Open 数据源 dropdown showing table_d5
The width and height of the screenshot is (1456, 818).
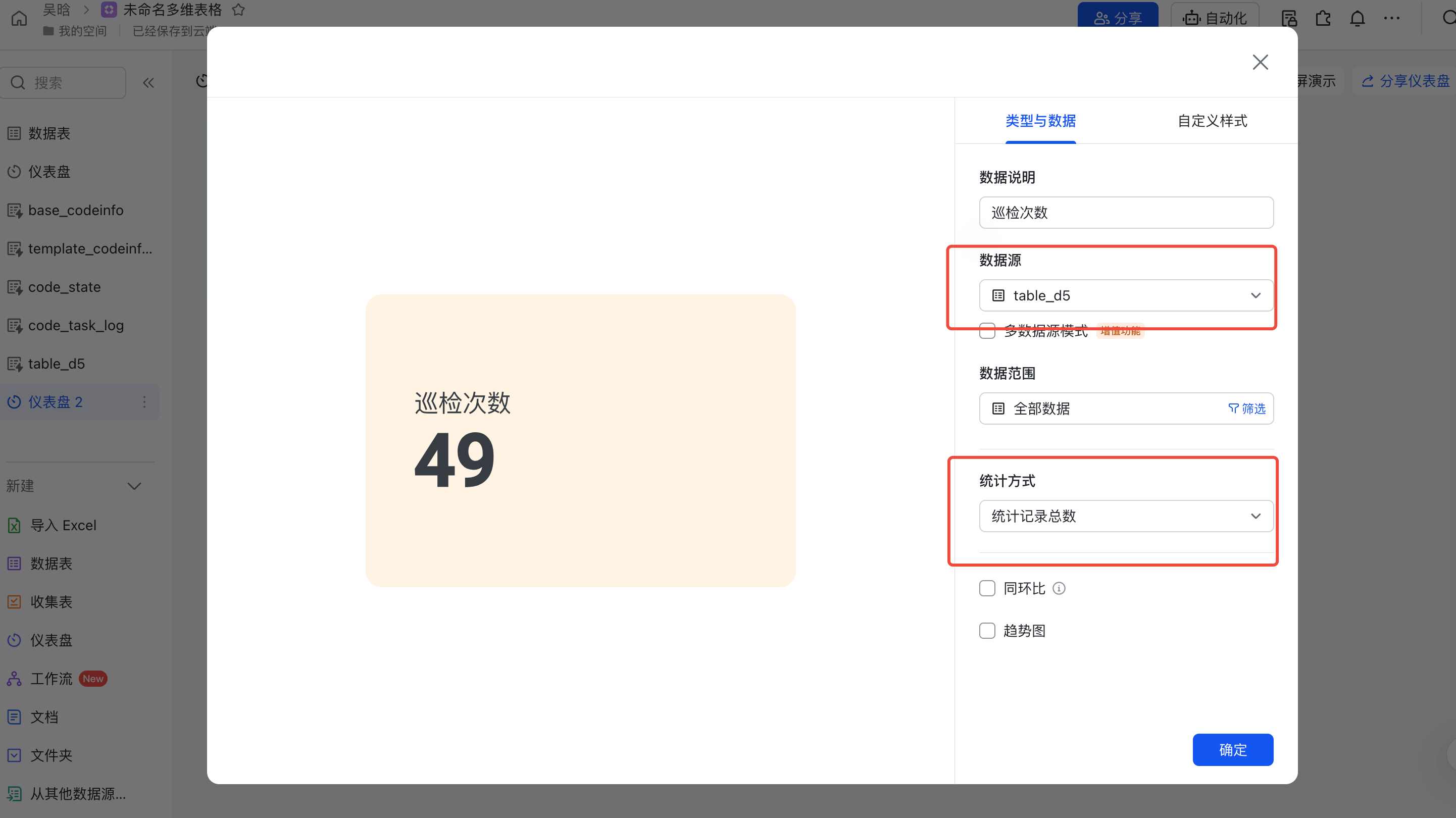click(x=1126, y=296)
